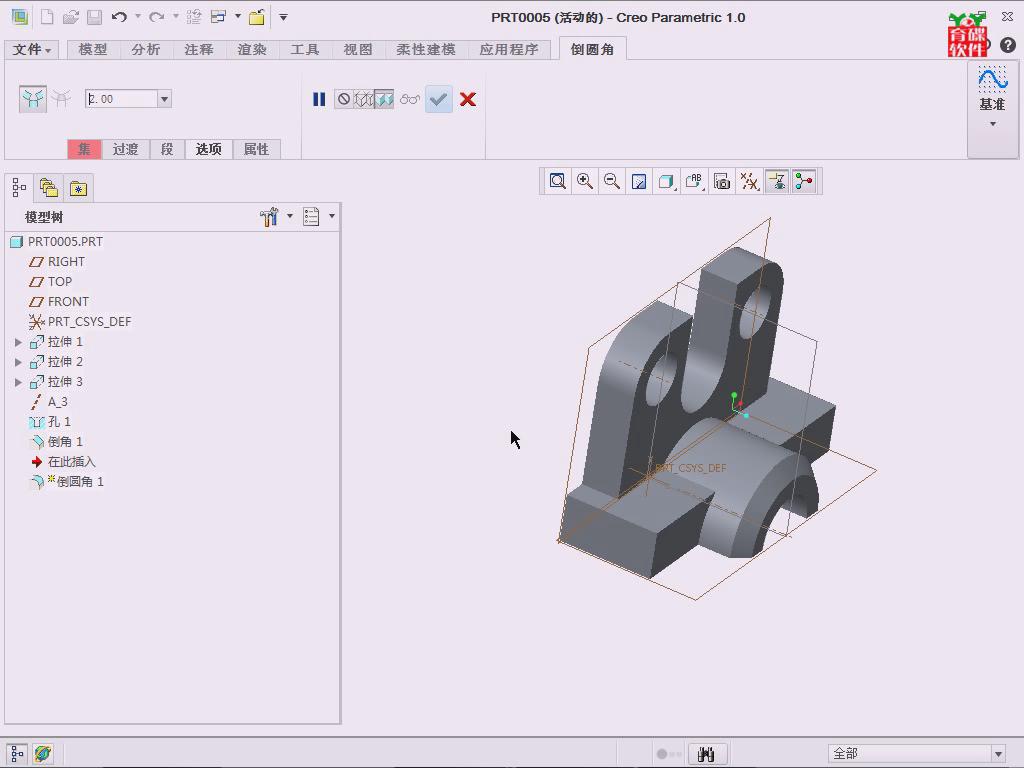
Task: Click the help question mark icon
Action: coord(1008,44)
